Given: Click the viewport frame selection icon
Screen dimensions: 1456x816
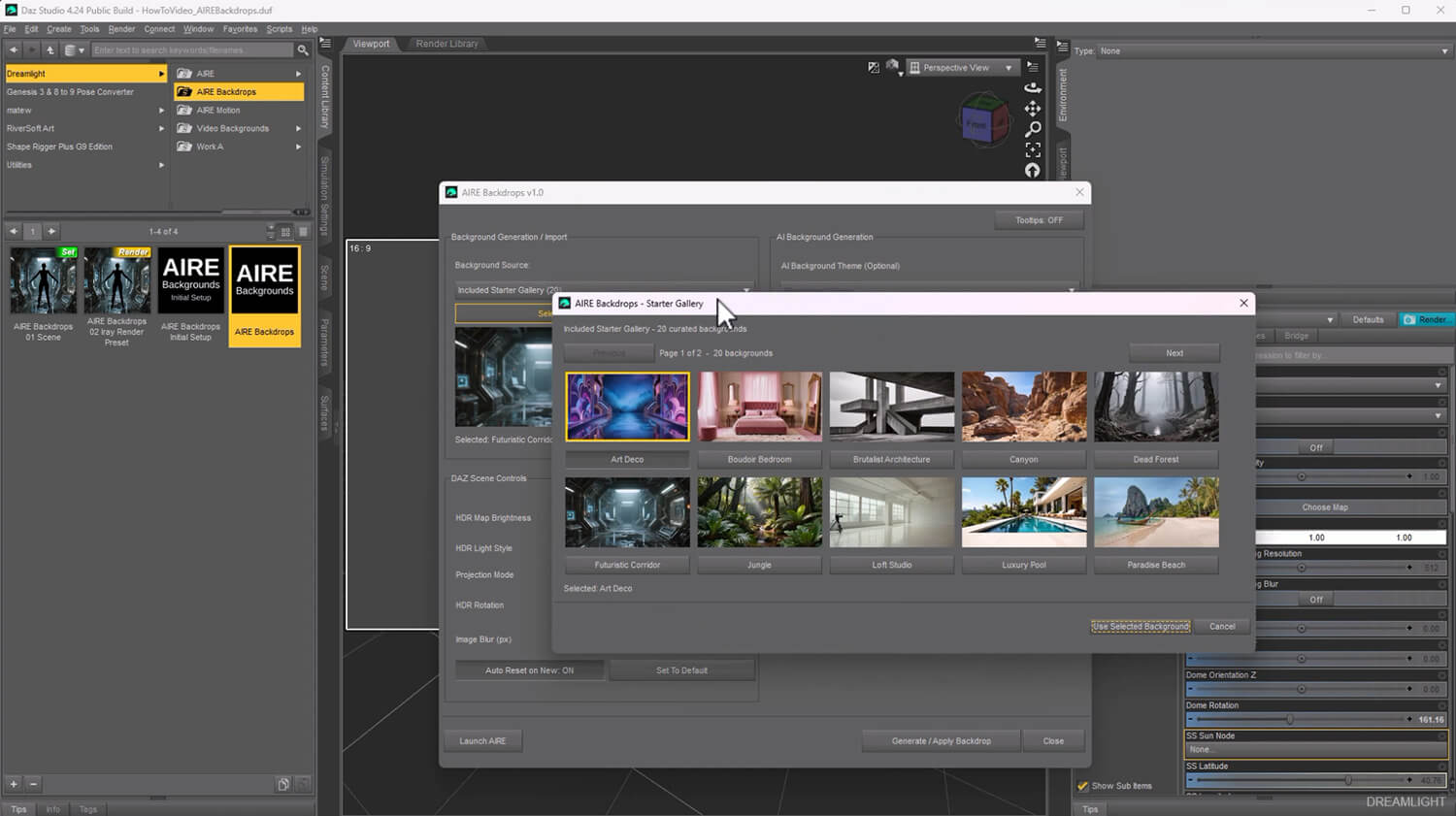Looking at the screenshot, I should tap(1033, 150).
